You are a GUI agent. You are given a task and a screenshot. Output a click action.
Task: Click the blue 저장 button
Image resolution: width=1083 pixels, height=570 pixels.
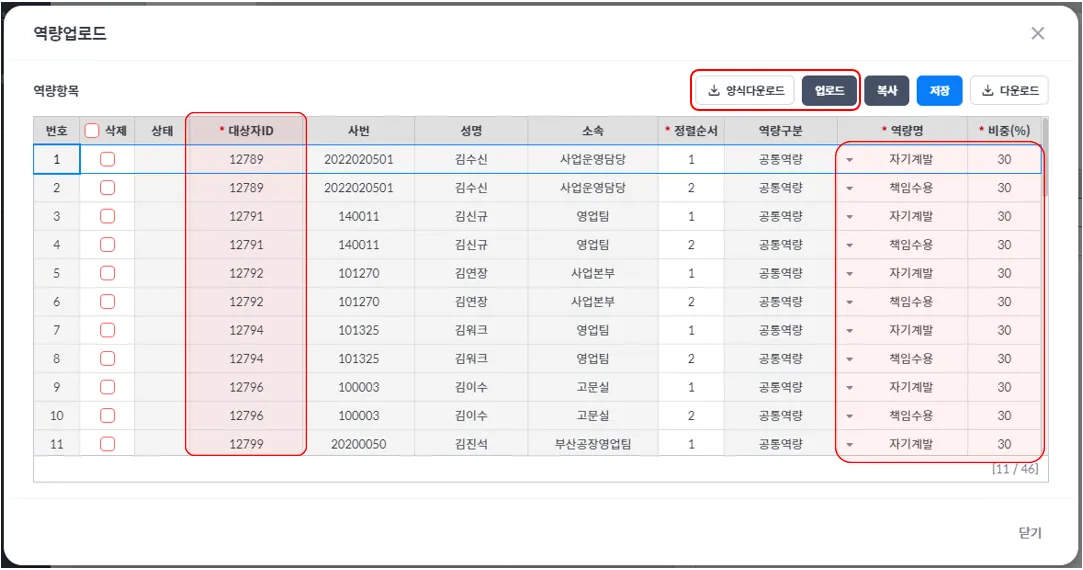[939, 91]
